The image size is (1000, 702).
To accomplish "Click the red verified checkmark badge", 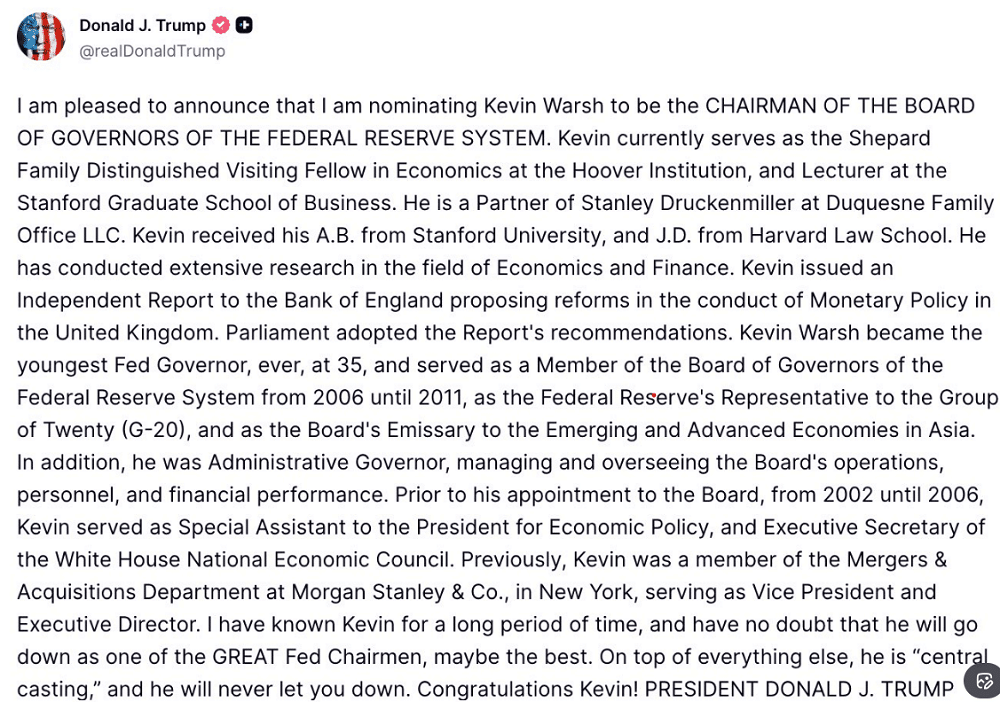I will [x=220, y=25].
